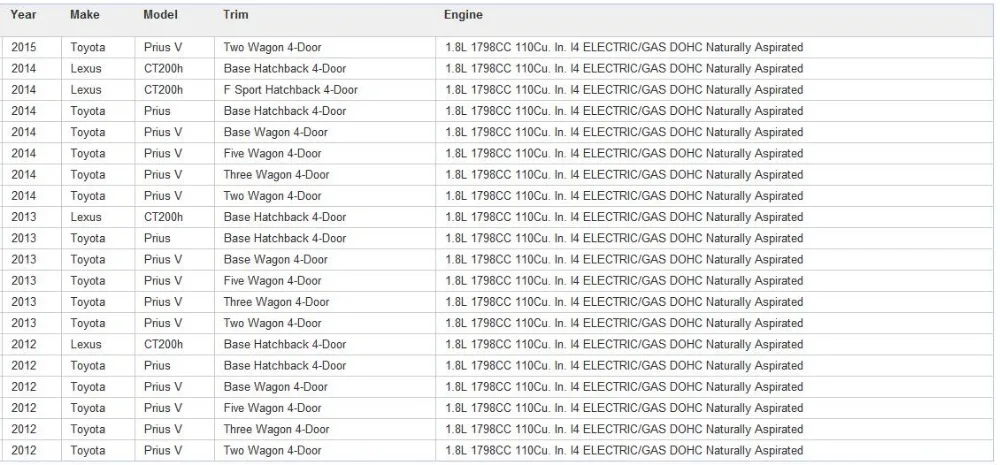This screenshot has width=1000, height=465.
Task: Select Base Wagon 4-Door in the 2013 row
Action: pos(276,259)
